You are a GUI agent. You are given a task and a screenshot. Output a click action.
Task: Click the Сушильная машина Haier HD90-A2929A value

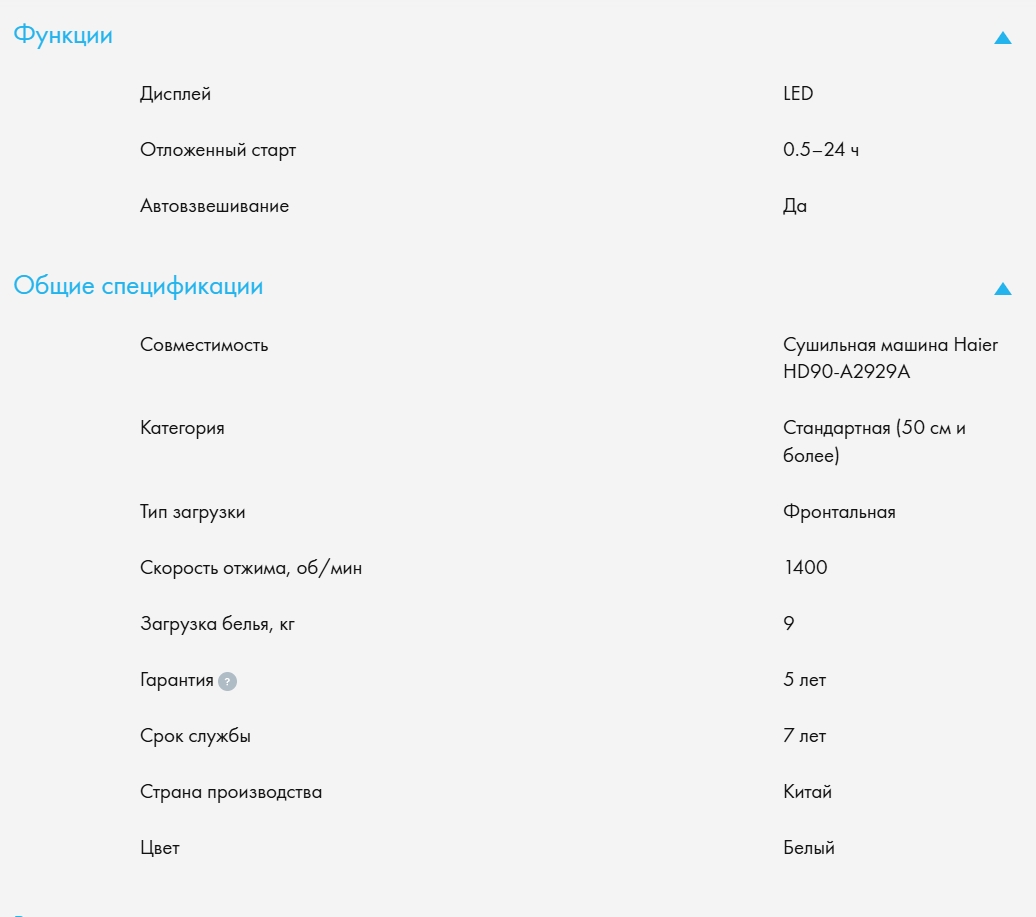pos(890,358)
